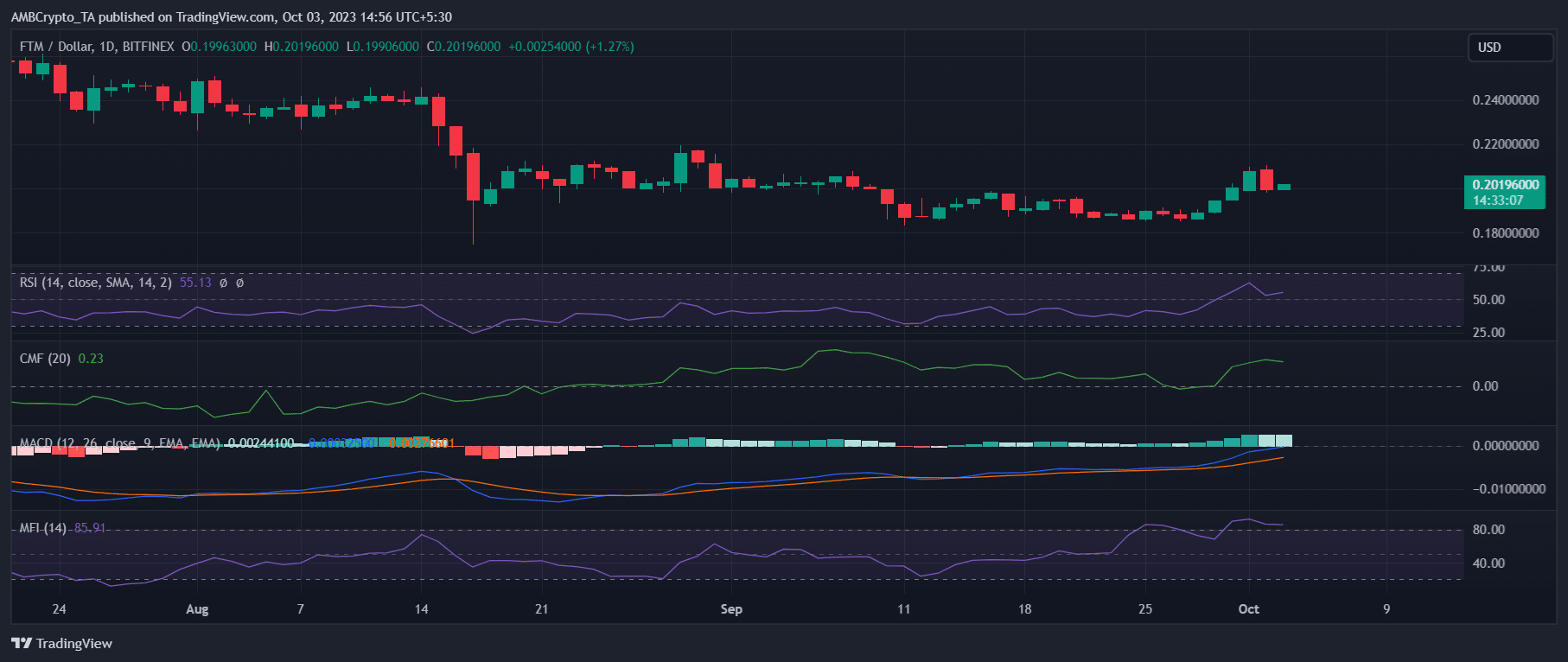Click the RSI 25.00 axis label
The image size is (1568, 662).
1488,333
